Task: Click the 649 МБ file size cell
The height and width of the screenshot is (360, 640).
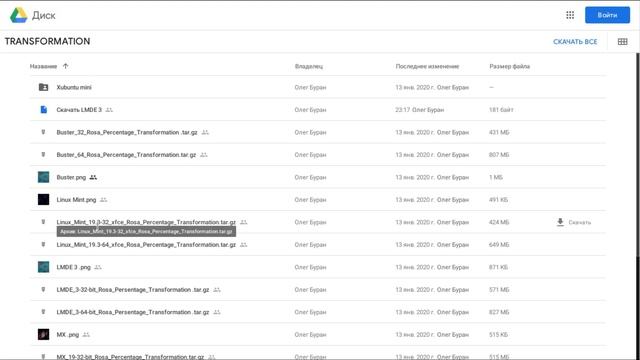Action: 499,244
